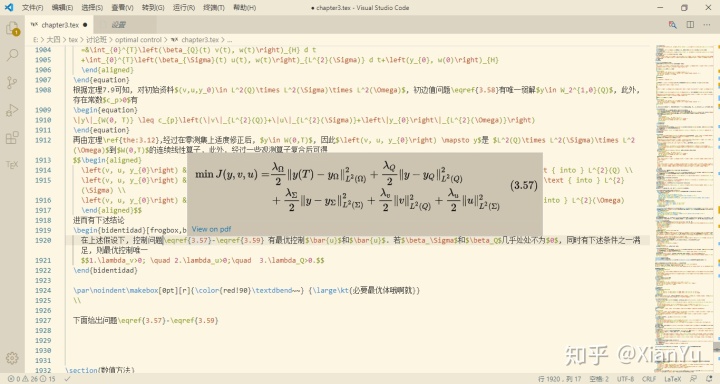Viewport: 720px width, 384px height.
Task: Close the chapter3.tex tab via unsaved dot
Action: click(x=85, y=25)
